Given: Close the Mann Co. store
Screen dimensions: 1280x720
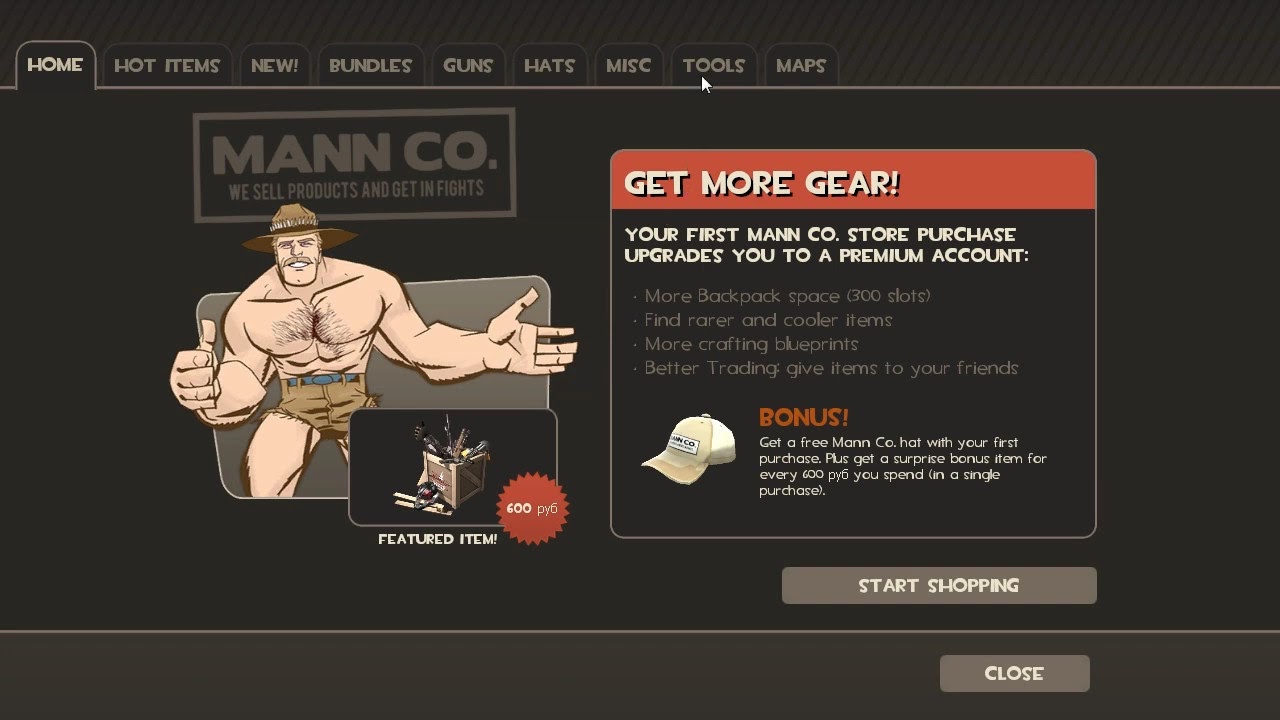Looking at the screenshot, I should 1014,674.
